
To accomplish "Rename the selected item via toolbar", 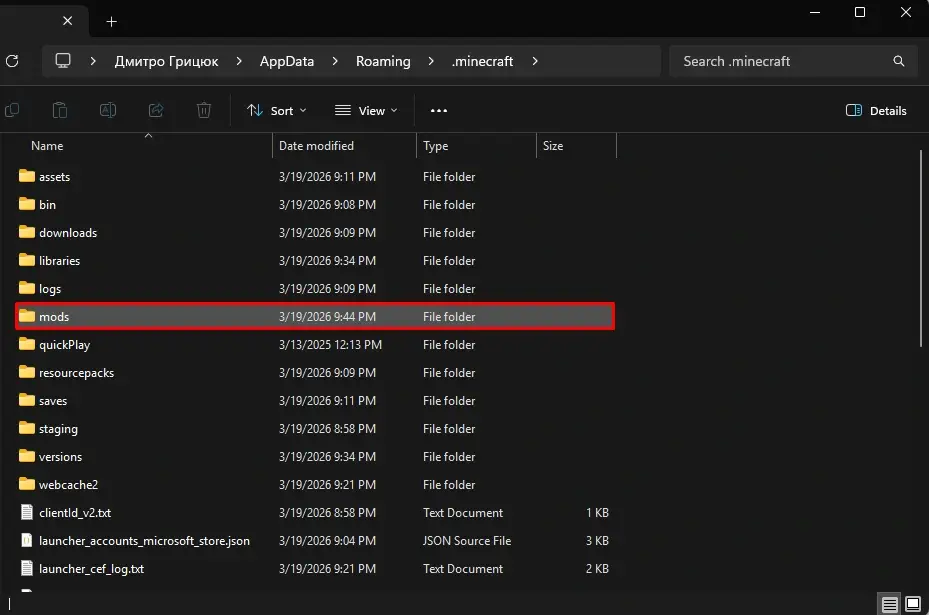I will coord(107,110).
